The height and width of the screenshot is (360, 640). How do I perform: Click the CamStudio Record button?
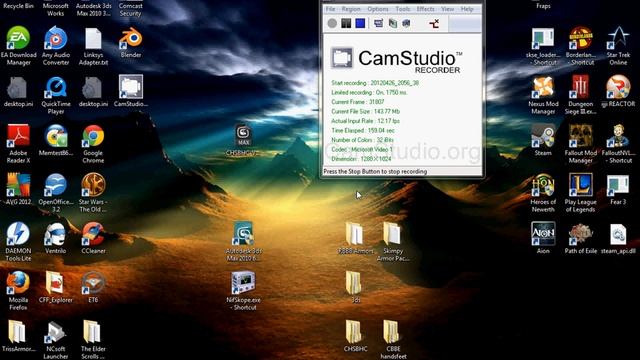[332, 23]
